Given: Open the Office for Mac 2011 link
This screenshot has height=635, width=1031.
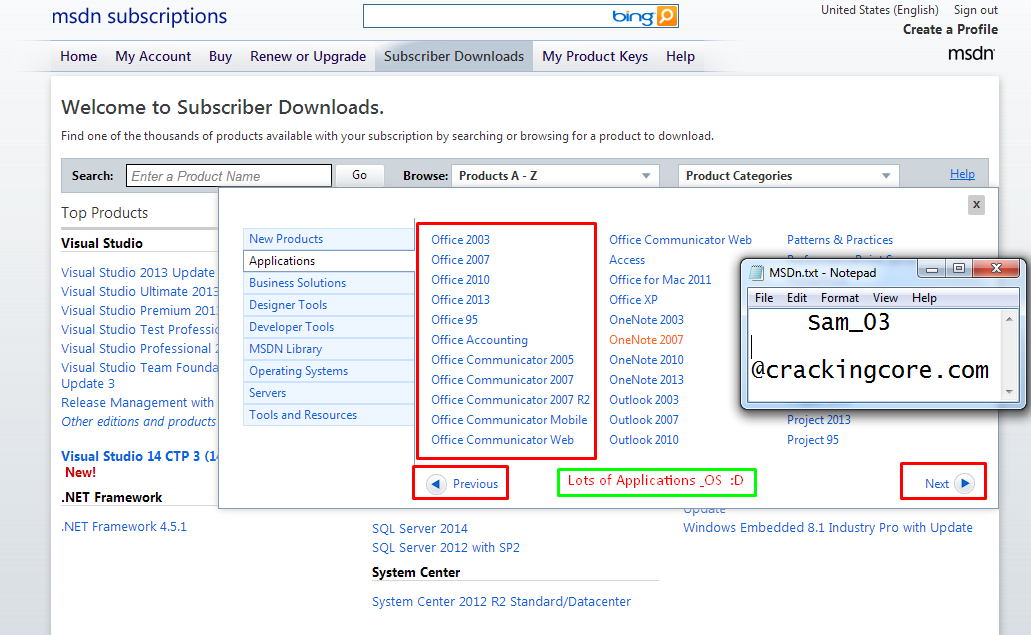Looking at the screenshot, I should pyautogui.click(x=660, y=280).
